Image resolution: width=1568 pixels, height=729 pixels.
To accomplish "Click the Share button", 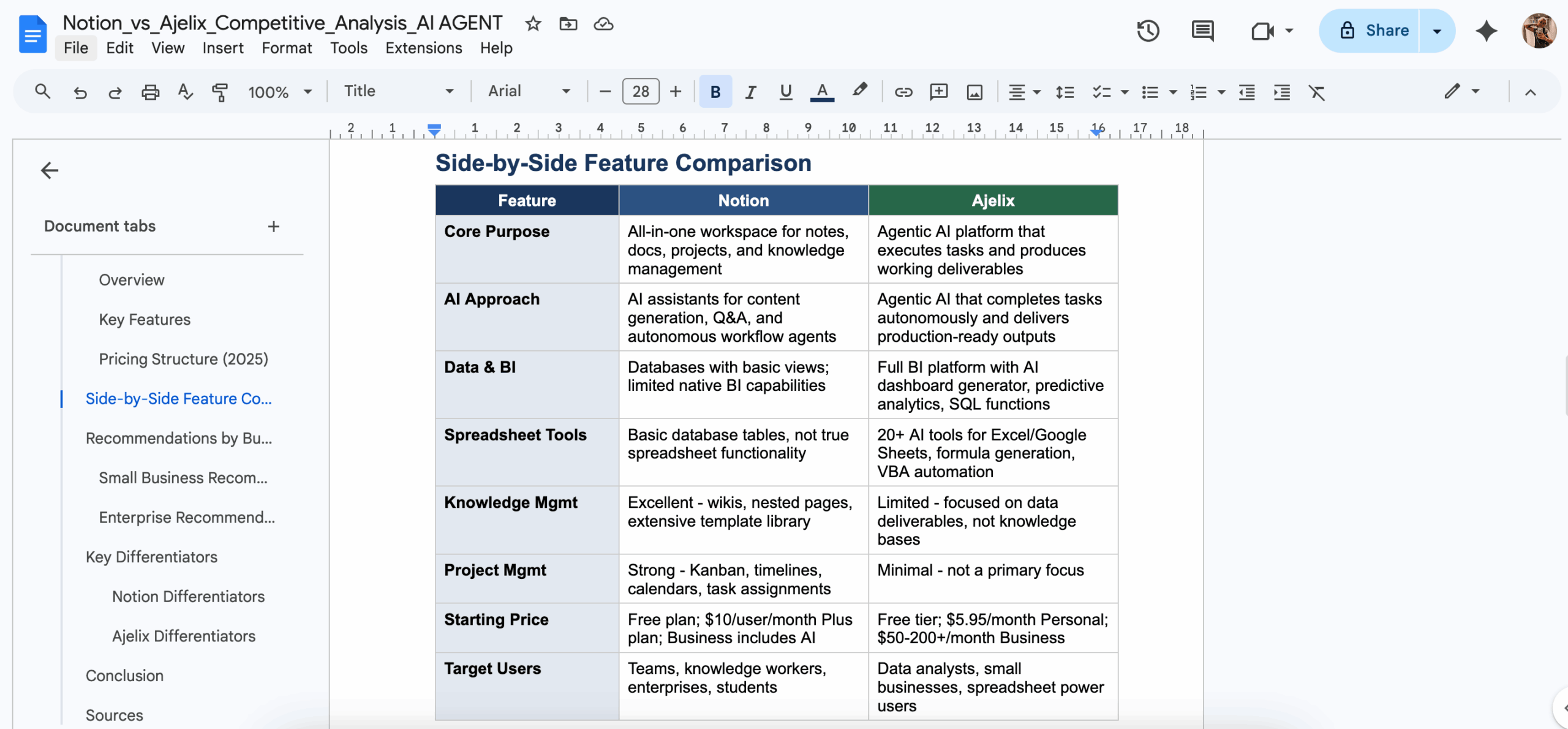I will (1374, 31).
